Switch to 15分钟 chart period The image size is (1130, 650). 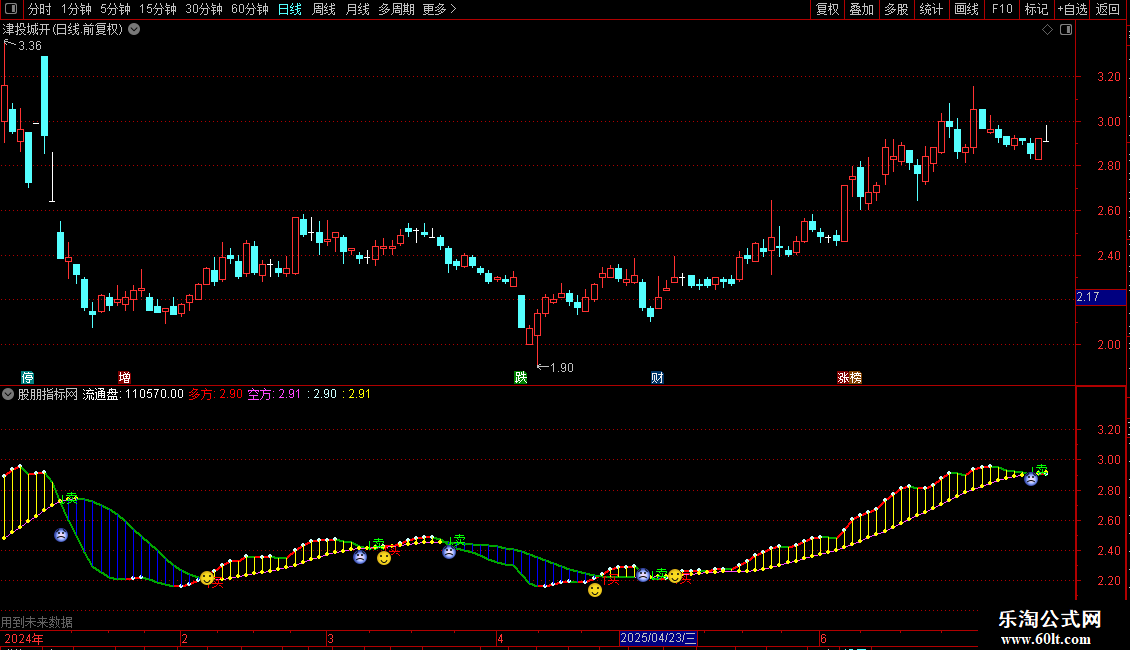coord(158,9)
